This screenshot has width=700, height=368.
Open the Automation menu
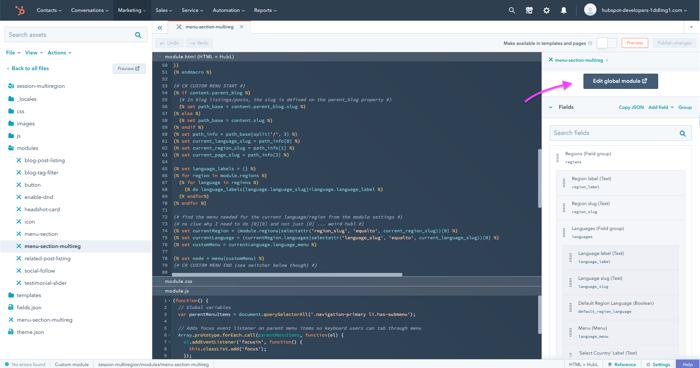point(229,10)
